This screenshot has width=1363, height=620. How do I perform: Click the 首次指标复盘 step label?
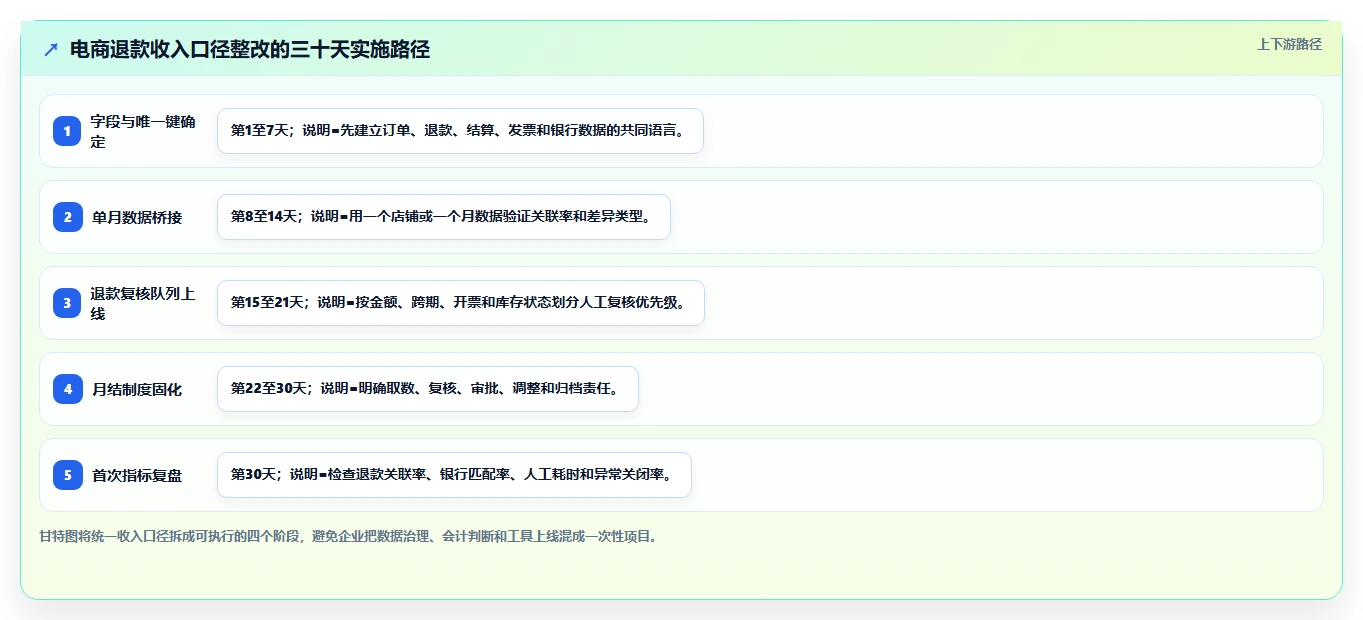[x=137, y=475]
